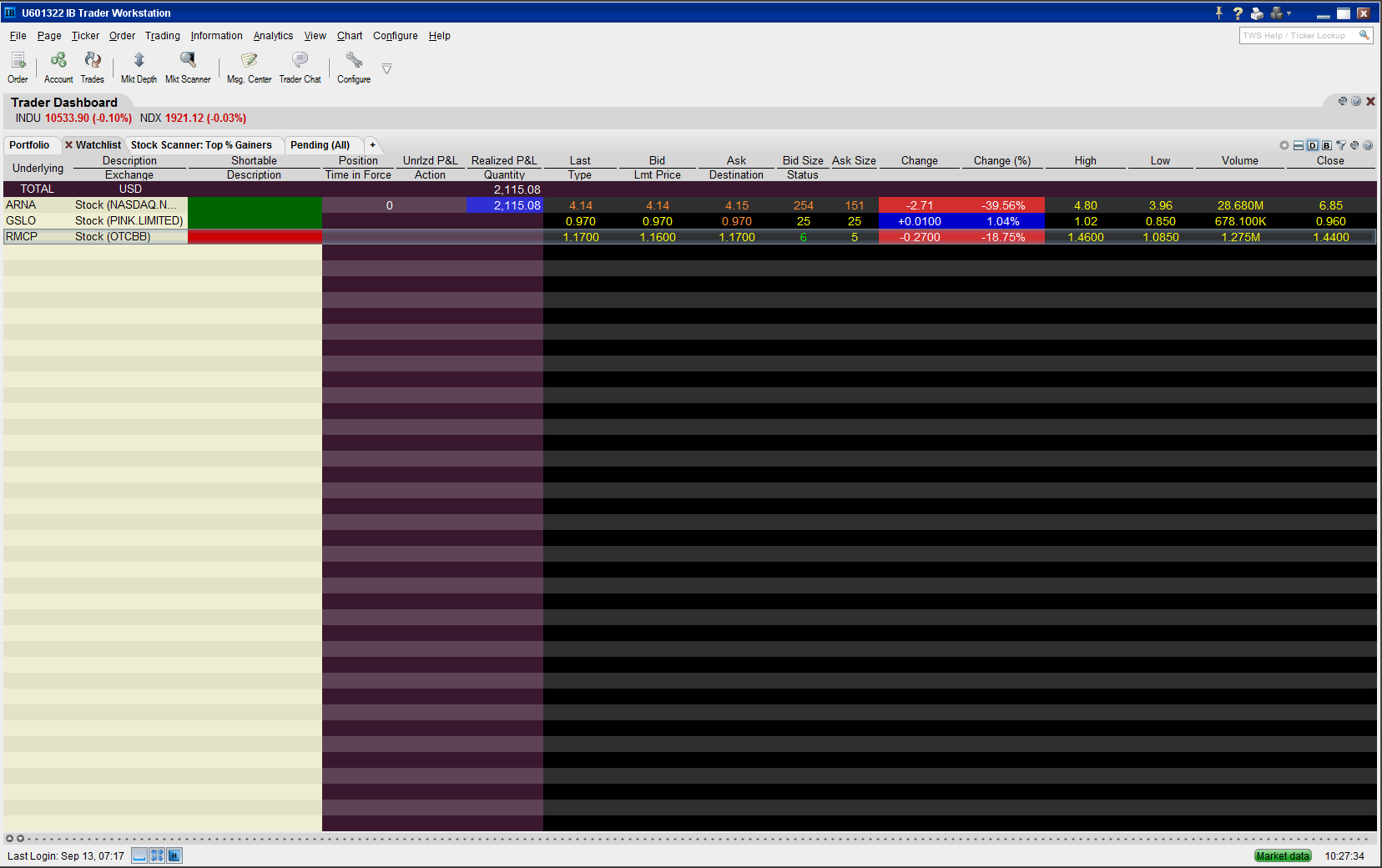
Task: Click the H icon in status bar
Action: [174, 855]
